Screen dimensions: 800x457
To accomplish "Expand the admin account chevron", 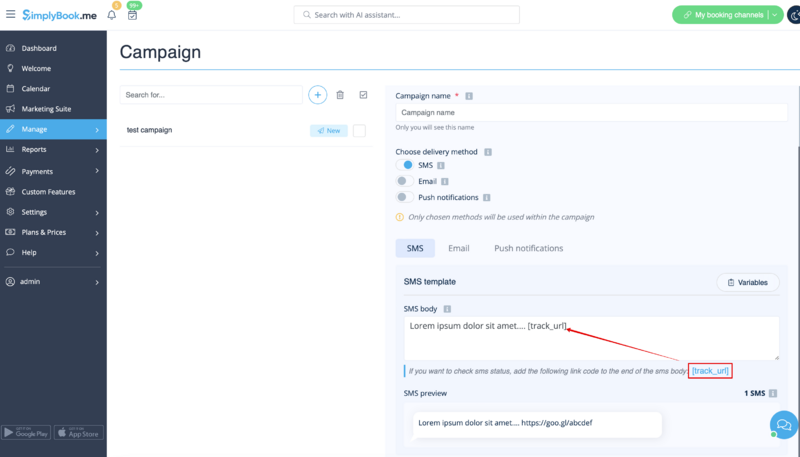I will pyautogui.click(x=97, y=282).
